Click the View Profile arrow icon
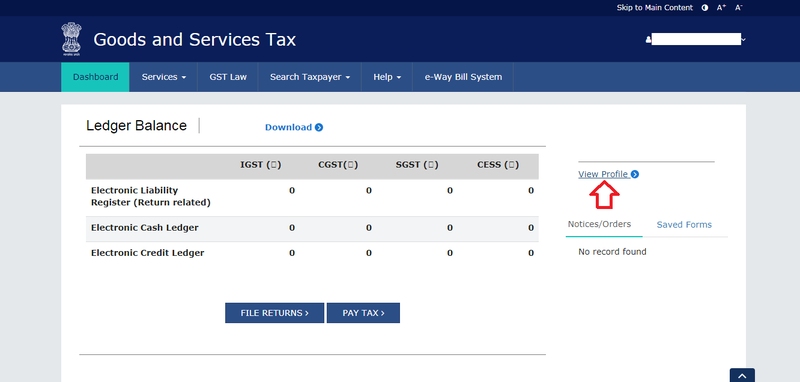This screenshot has width=800, height=382. click(x=635, y=174)
